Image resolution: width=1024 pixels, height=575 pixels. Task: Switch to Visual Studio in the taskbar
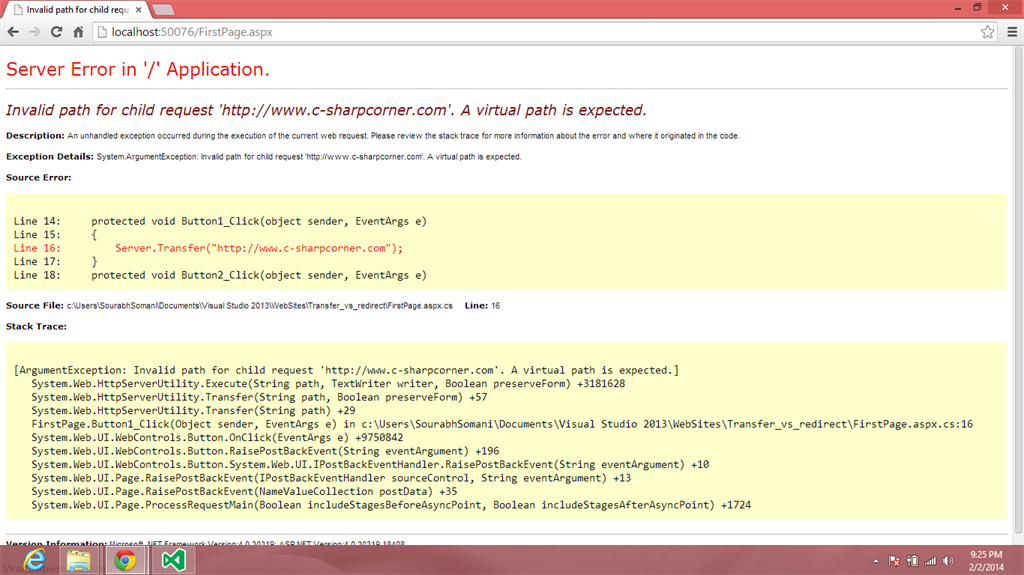pyautogui.click(x=174, y=561)
